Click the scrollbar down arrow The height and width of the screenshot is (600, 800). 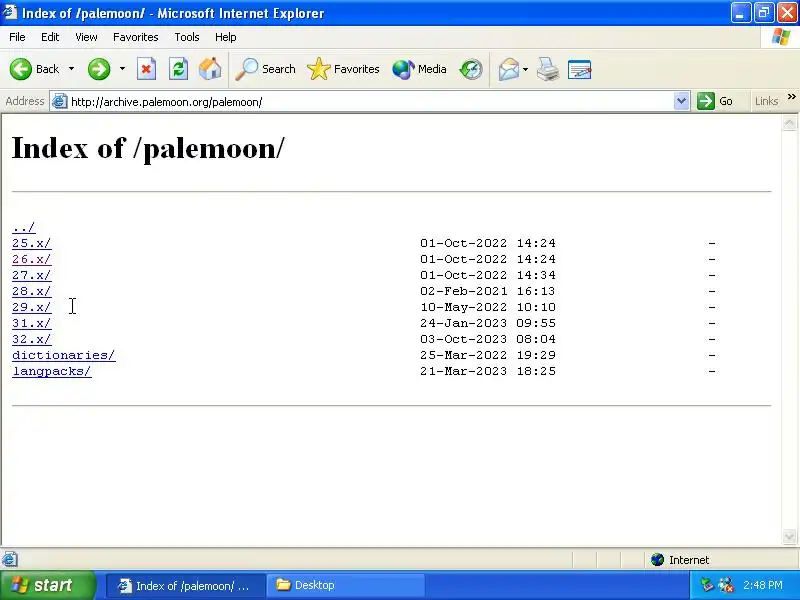pyautogui.click(x=789, y=536)
